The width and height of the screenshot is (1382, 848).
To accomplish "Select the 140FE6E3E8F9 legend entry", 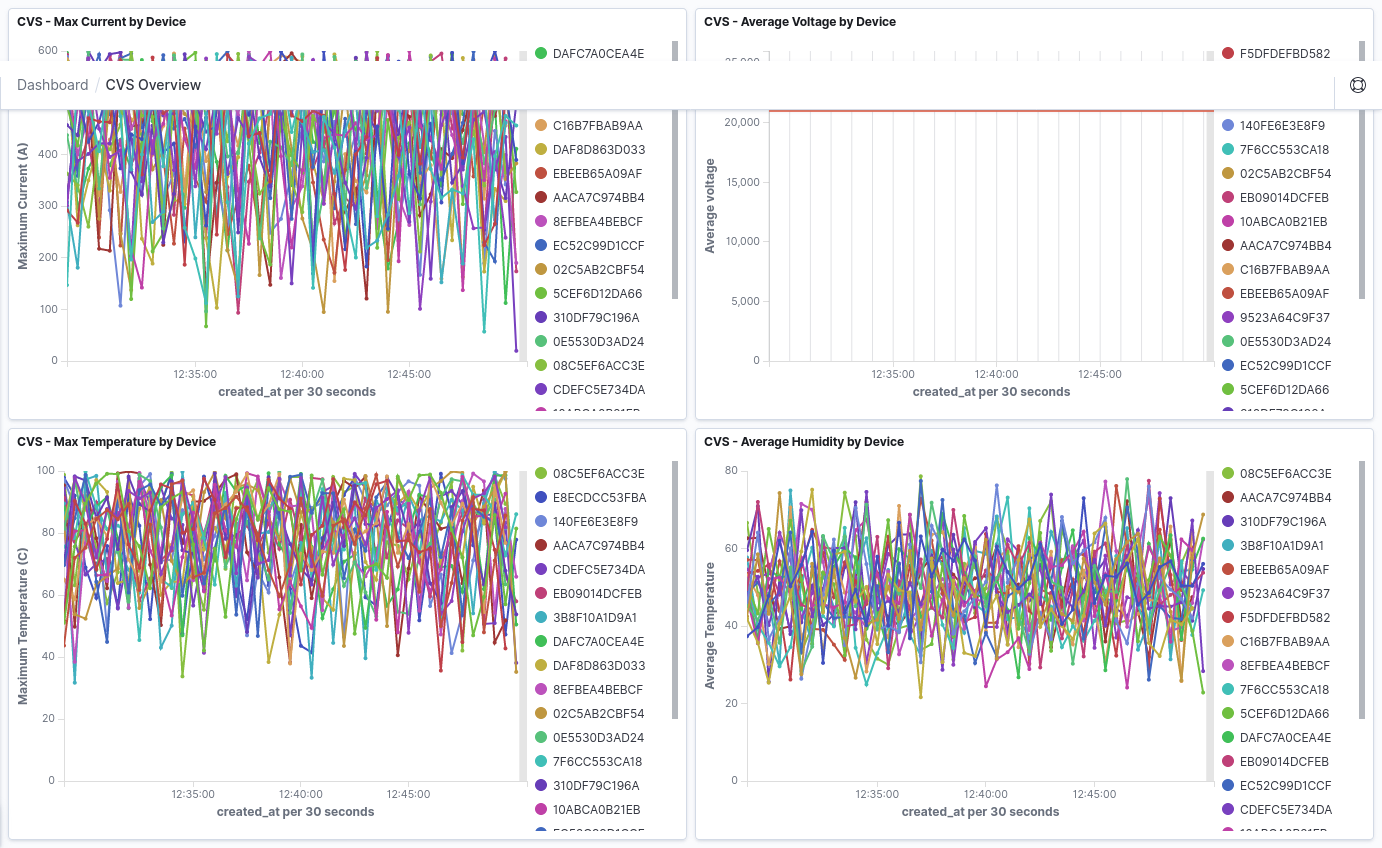I will [x=1282, y=125].
